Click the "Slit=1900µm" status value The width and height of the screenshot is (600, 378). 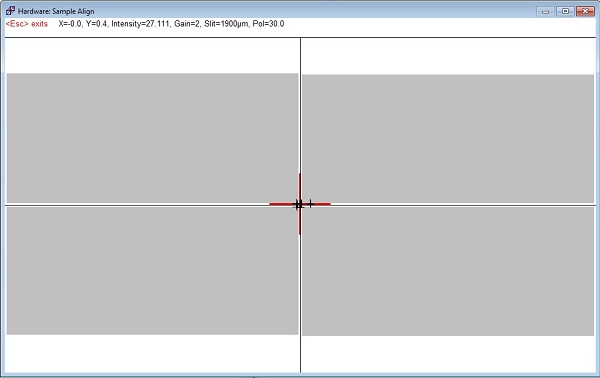tap(226, 24)
